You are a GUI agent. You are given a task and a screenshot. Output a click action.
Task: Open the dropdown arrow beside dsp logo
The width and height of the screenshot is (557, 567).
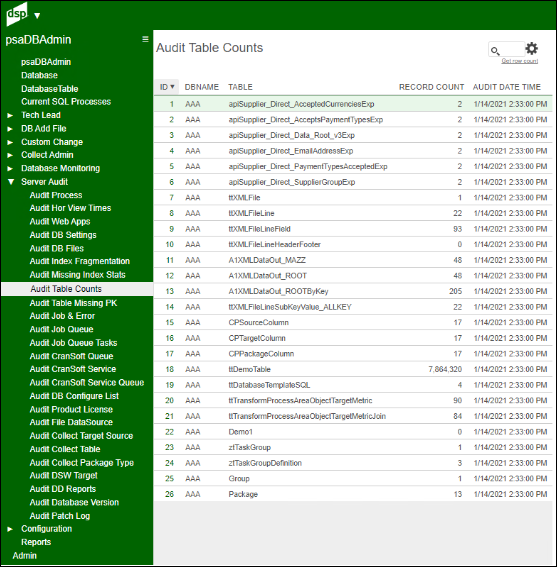(37, 16)
